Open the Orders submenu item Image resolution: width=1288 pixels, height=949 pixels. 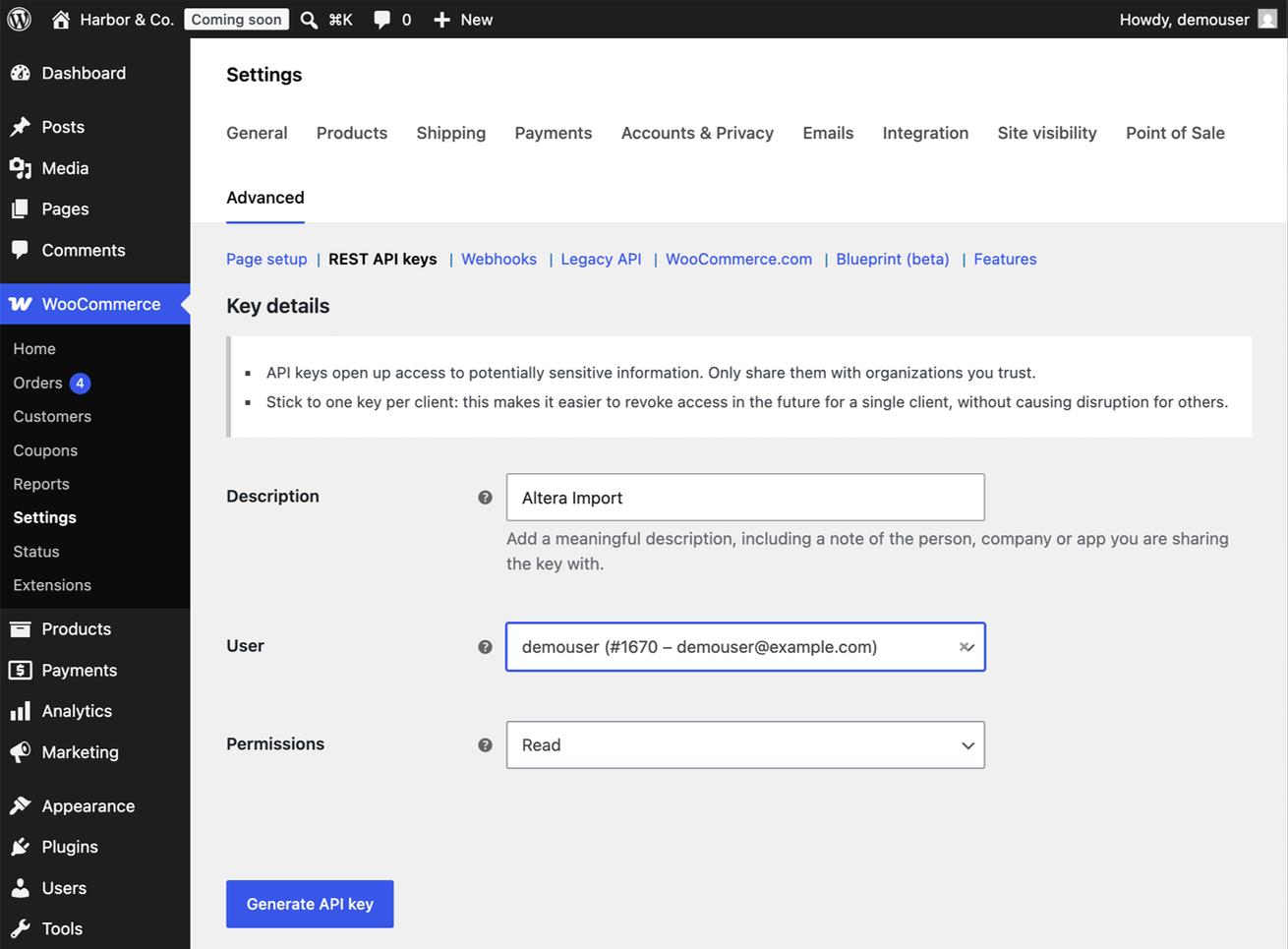[37, 384]
